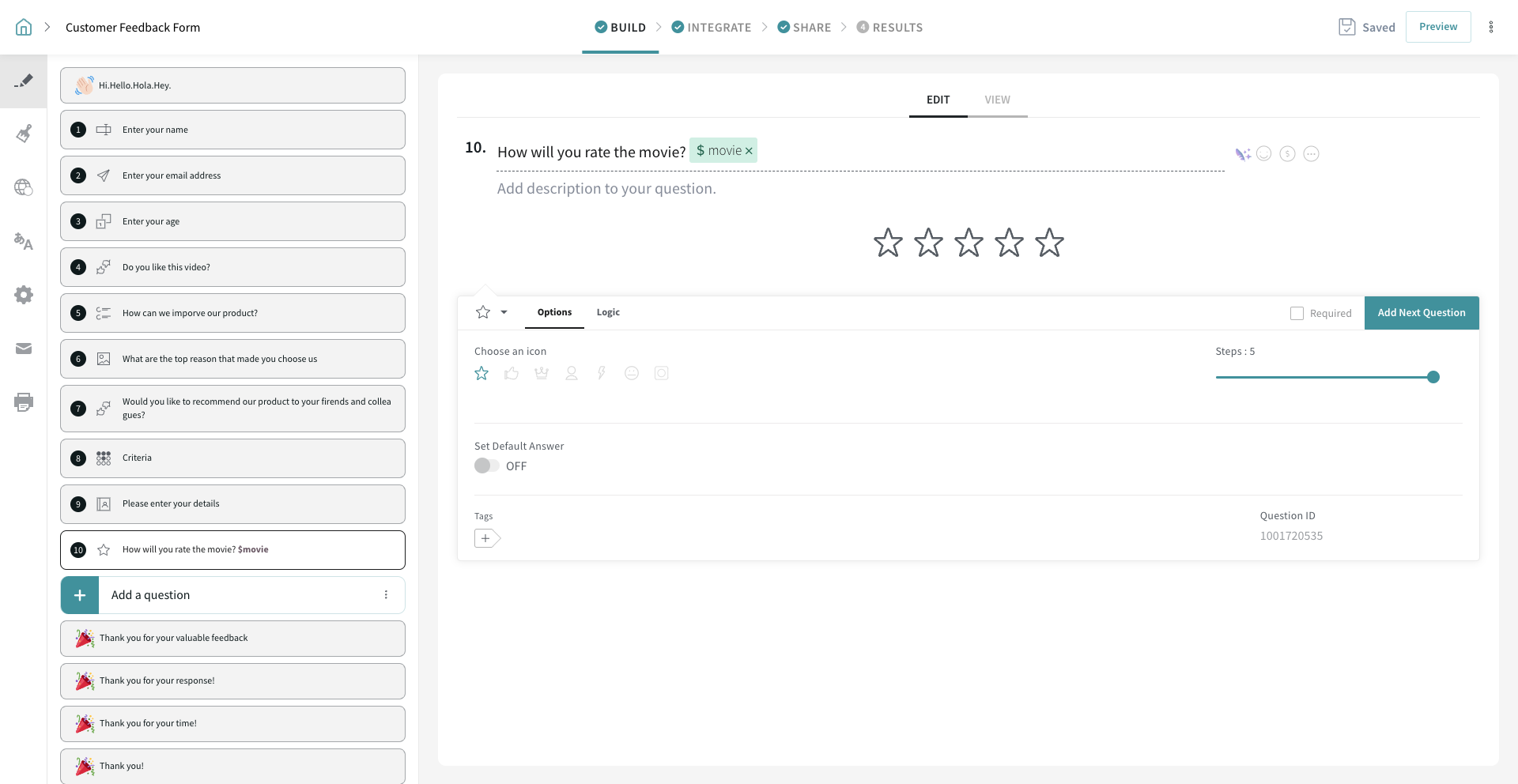This screenshot has width=1518, height=784.
Task: Add a tag with the plus icon
Action: pos(486,538)
